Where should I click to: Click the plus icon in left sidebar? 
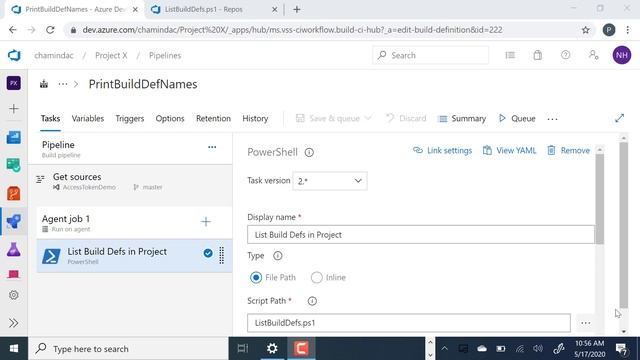13,109
